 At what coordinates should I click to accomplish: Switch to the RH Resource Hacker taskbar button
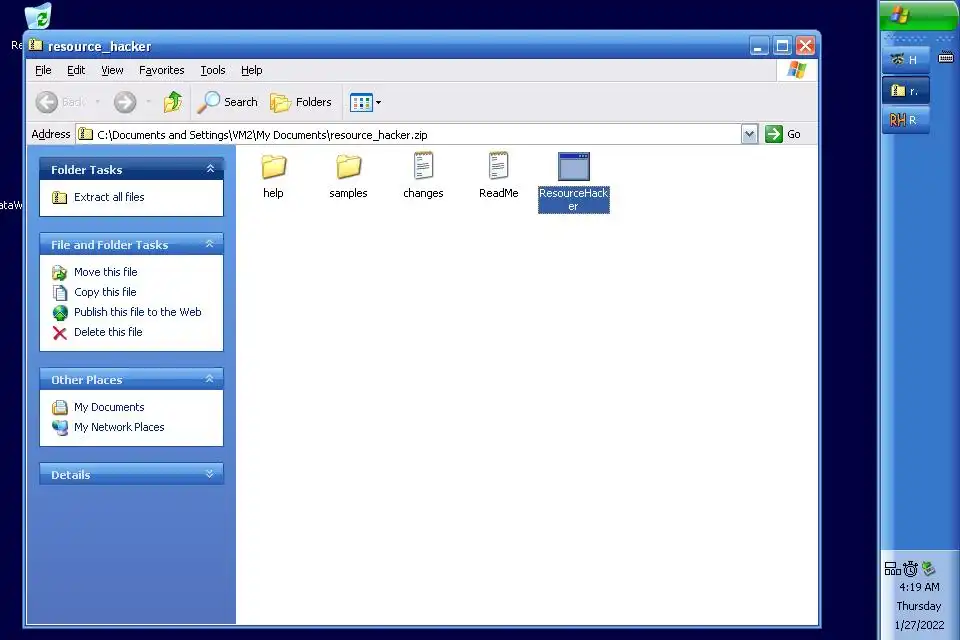906,120
